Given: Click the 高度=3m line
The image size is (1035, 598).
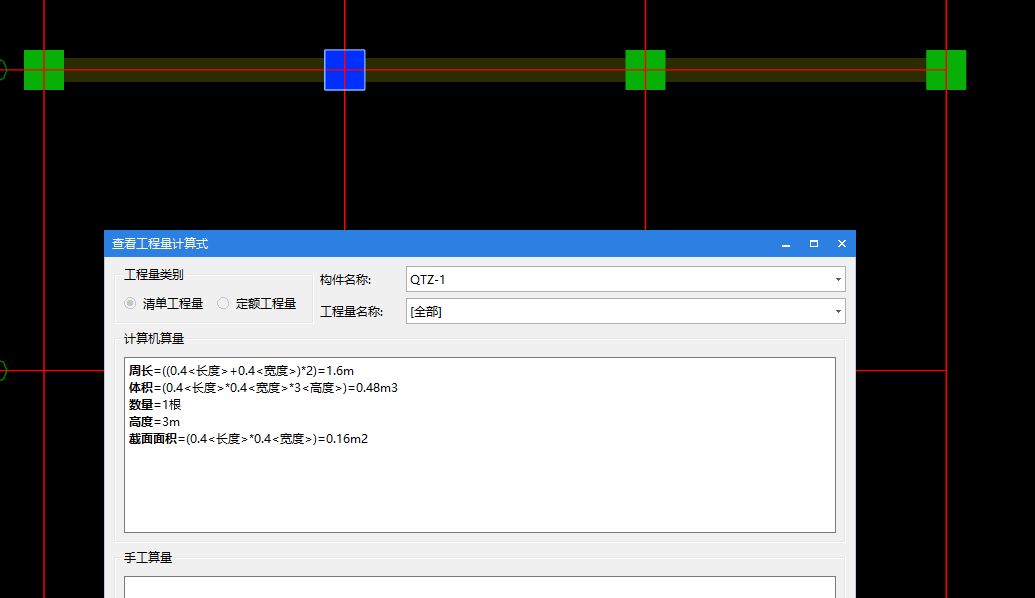Looking at the screenshot, I should 154,422.
